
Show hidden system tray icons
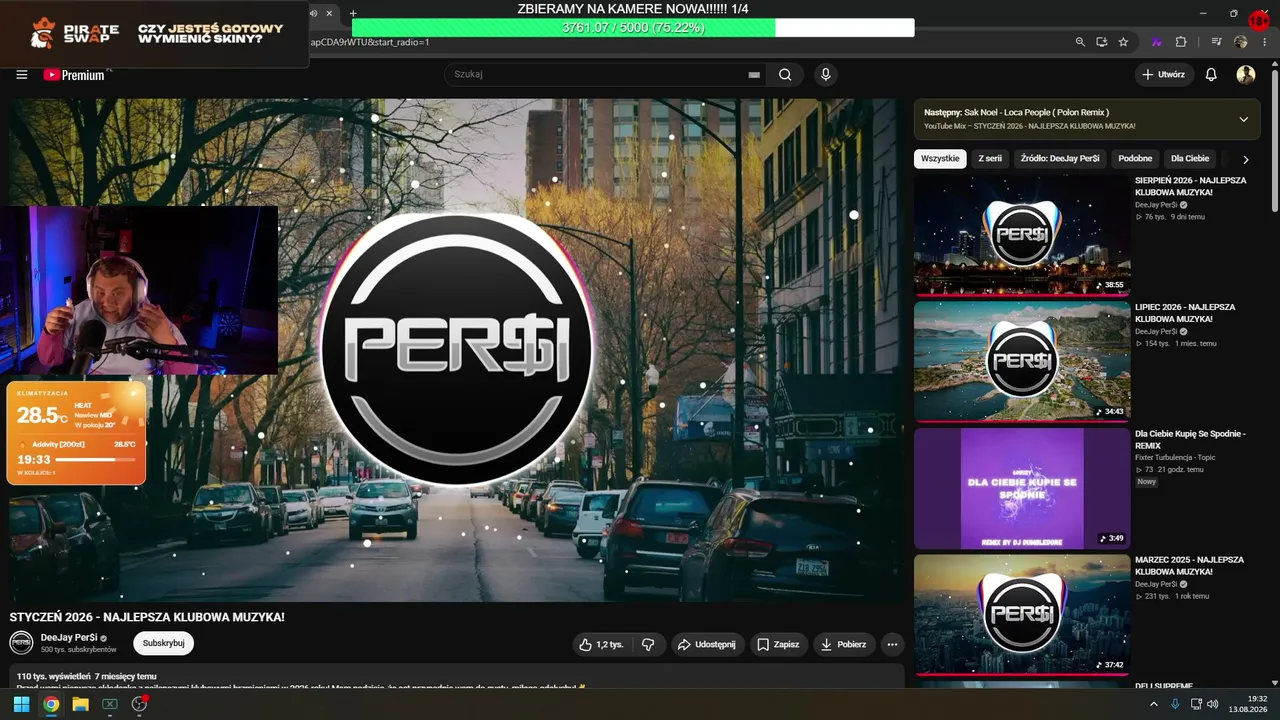[1153, 704]
